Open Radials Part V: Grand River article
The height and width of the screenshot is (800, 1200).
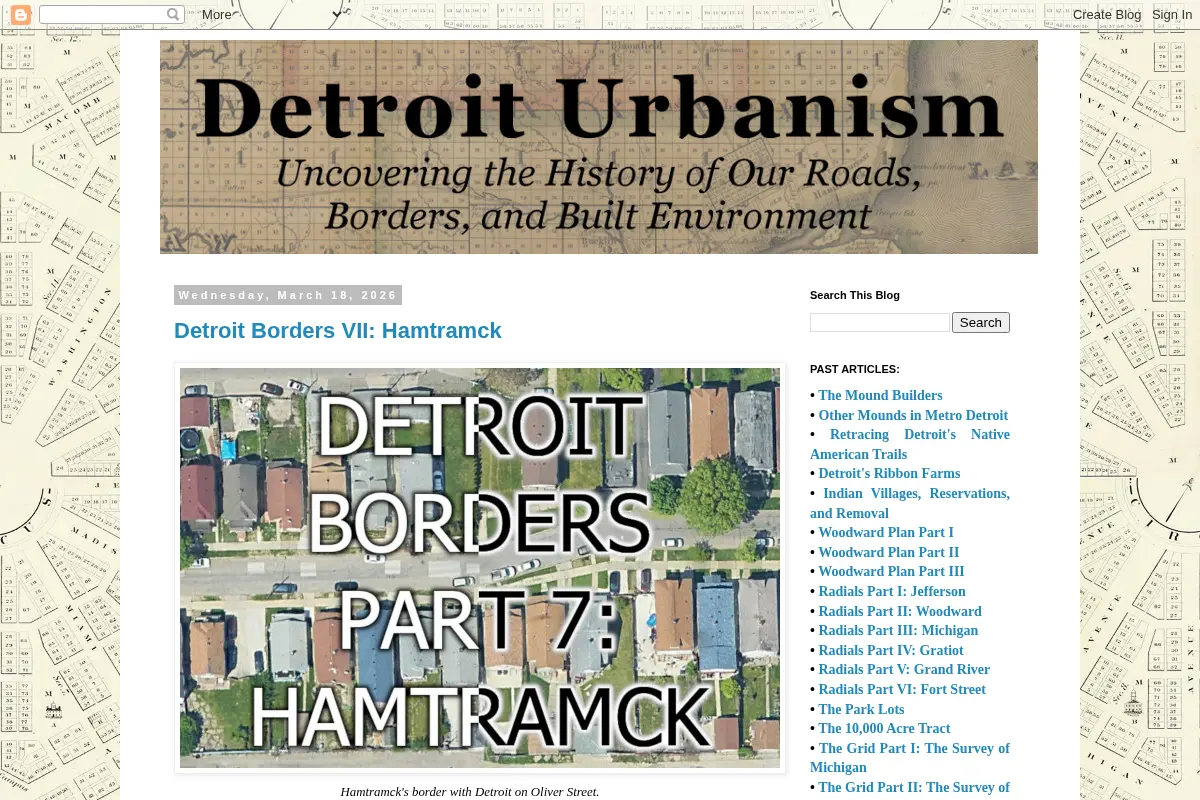(904, 670)
